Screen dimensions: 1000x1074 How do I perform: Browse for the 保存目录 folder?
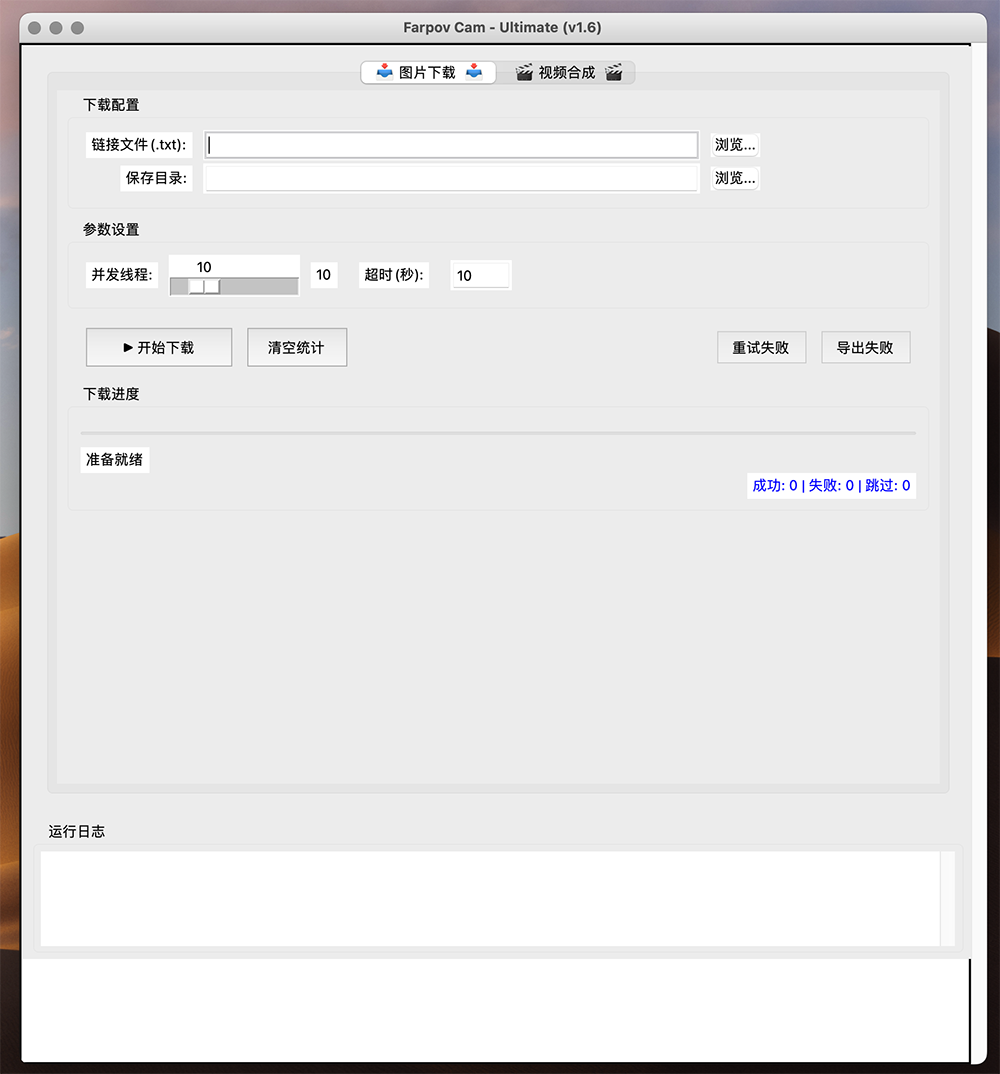[734, 178]
